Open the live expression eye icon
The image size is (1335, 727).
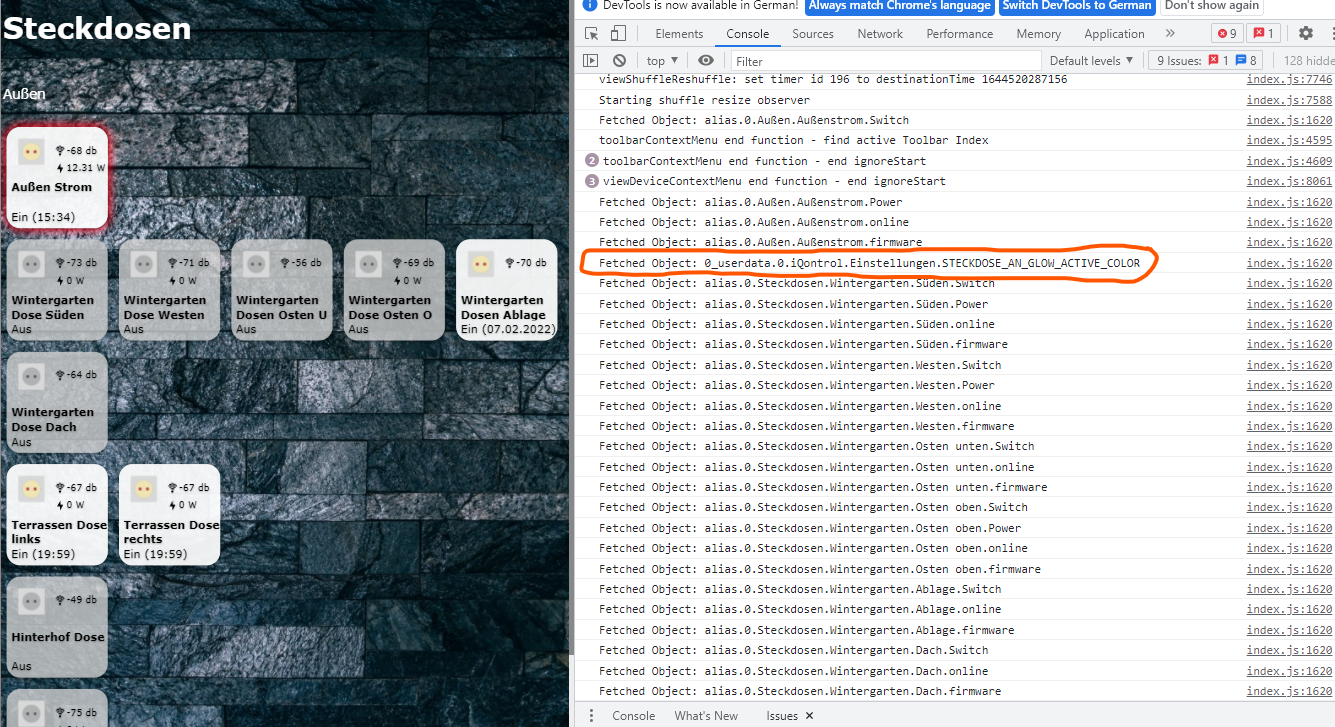point(706,61)
